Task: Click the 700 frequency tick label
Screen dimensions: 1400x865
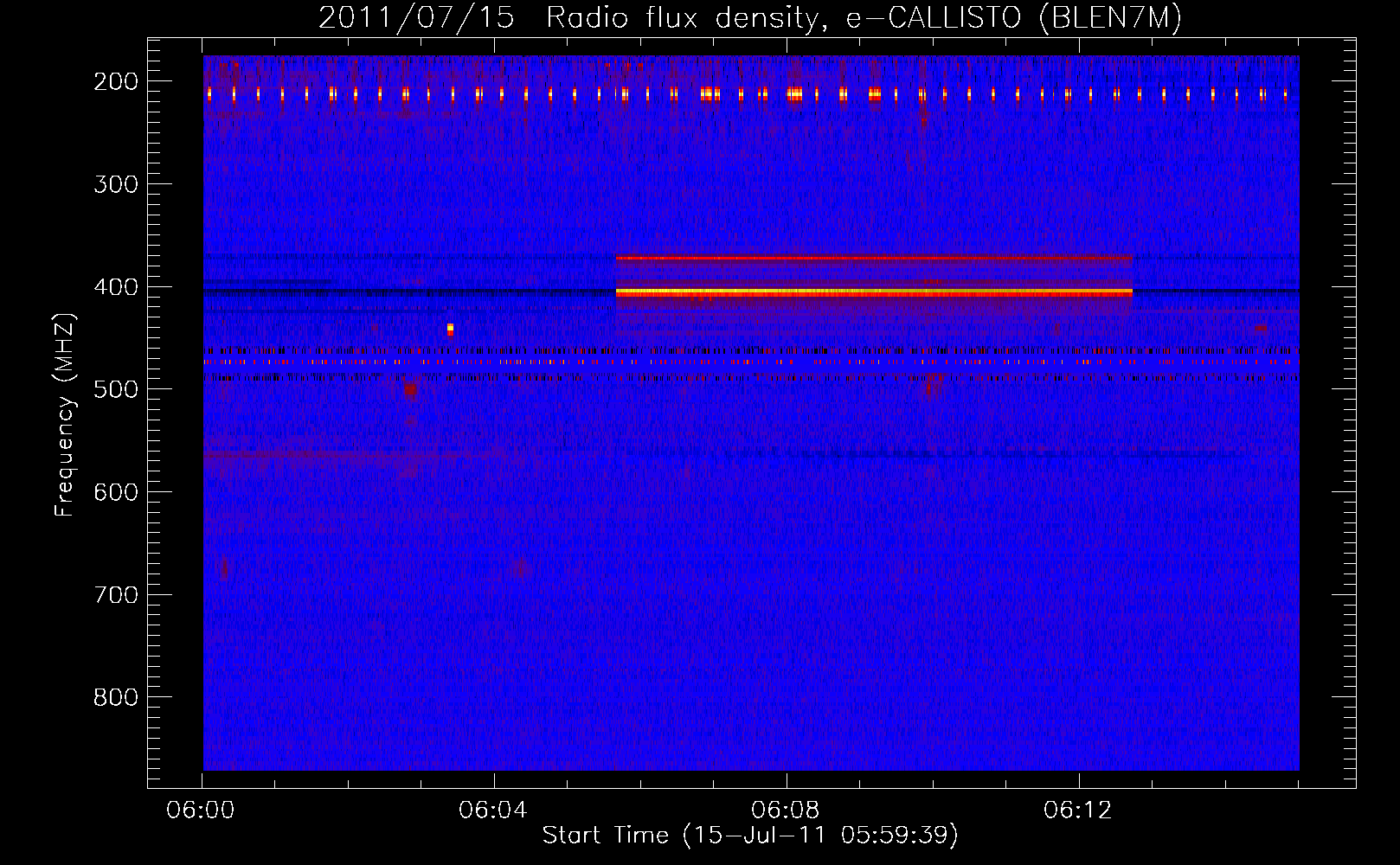Action: [115, 595]
